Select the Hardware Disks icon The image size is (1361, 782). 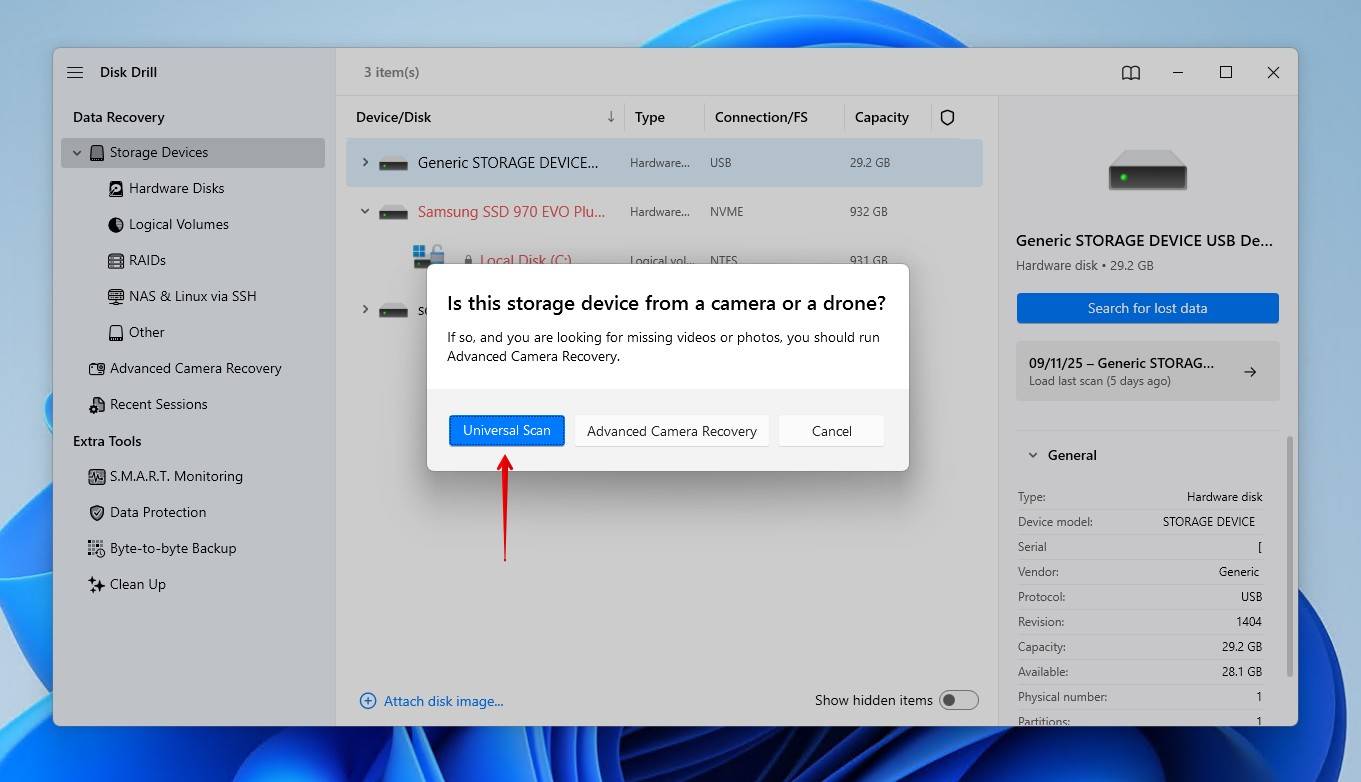[x=116, y=189]
